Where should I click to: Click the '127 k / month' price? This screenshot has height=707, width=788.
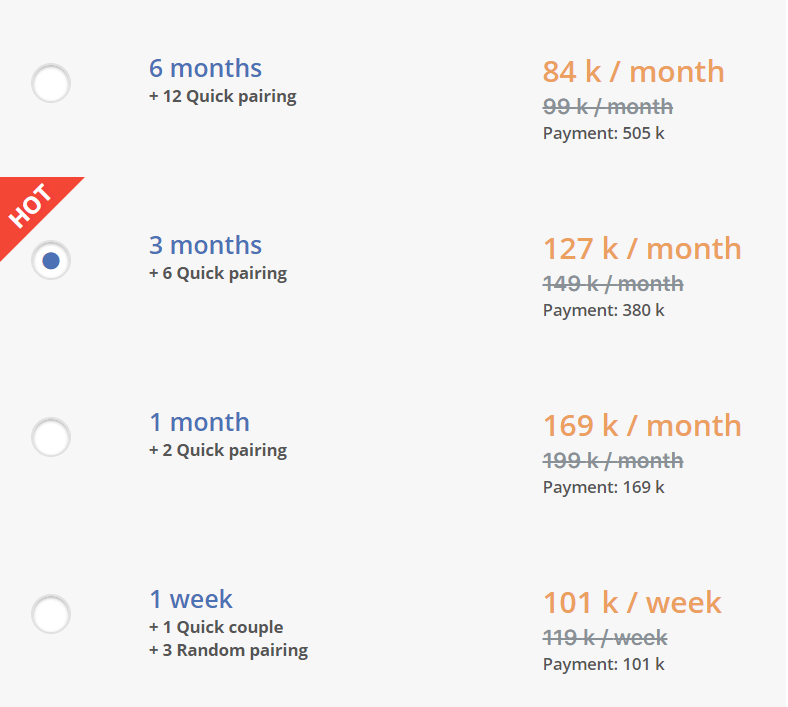click(642, 249)
